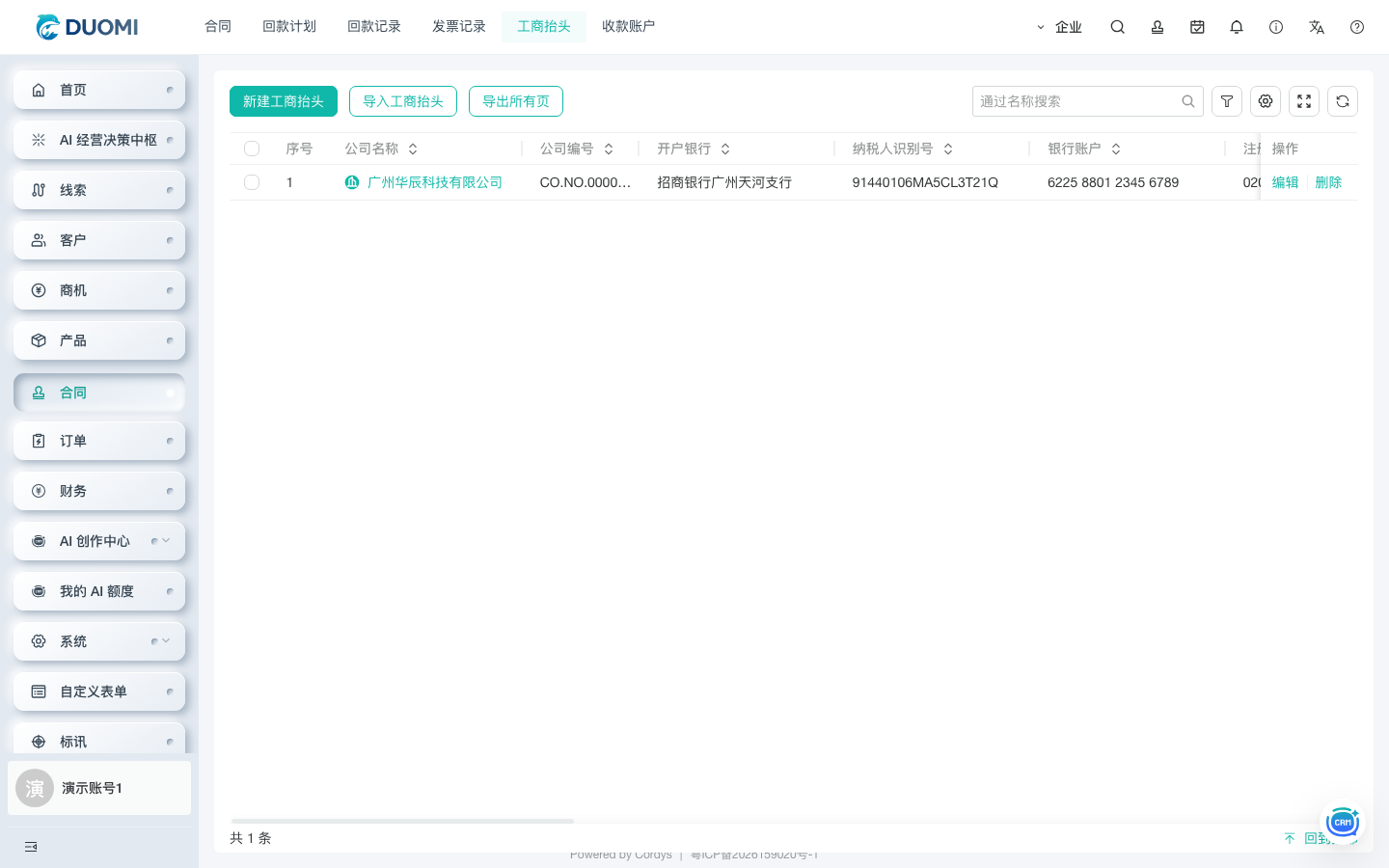The width and height of the screenshot is (1389, 868).
Task: Toggle fullscreen view icon
Action: click(x=1304, y=101)
